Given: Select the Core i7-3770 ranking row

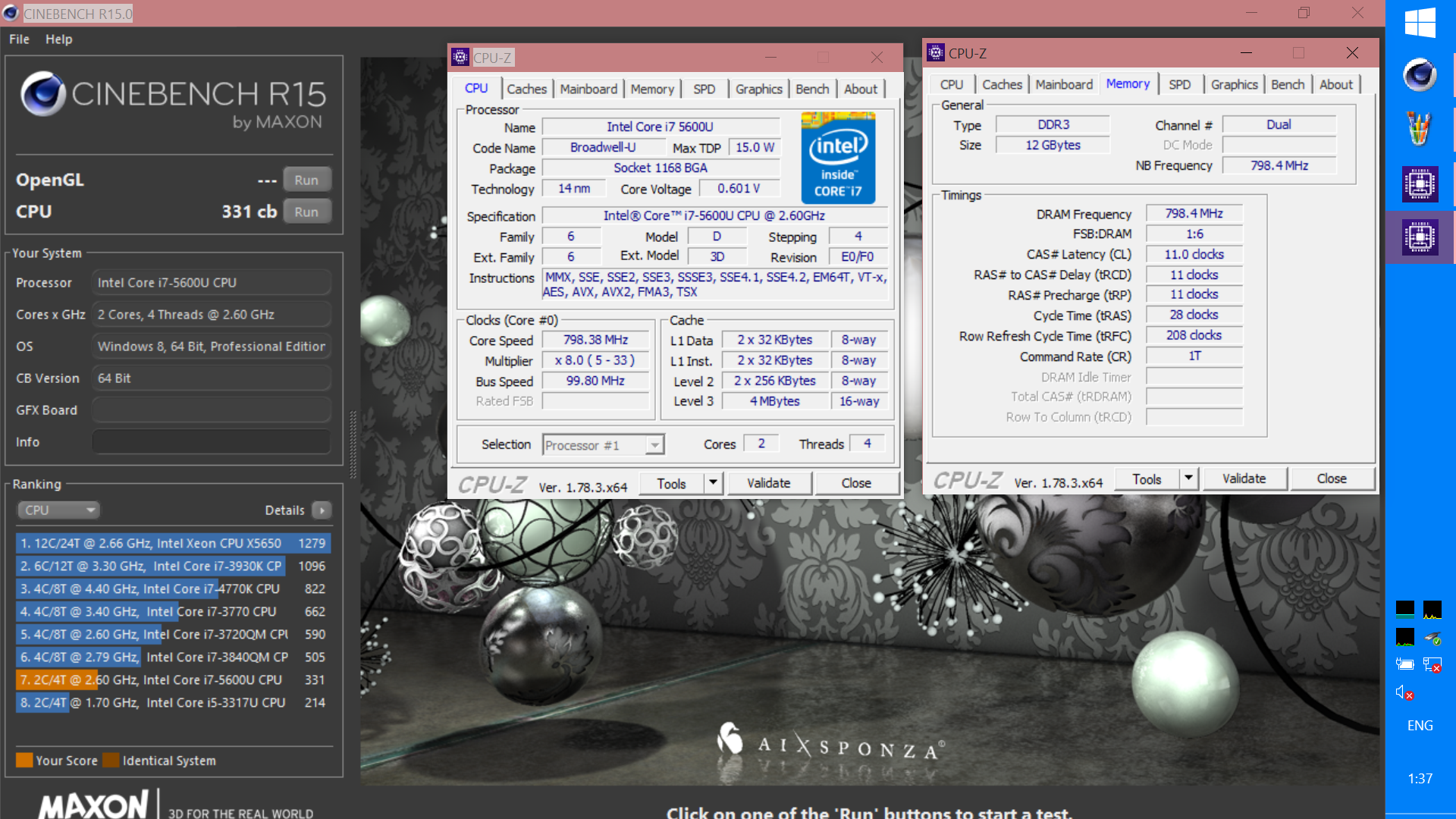Looking at the screenshot, I should tap(173, 612).
